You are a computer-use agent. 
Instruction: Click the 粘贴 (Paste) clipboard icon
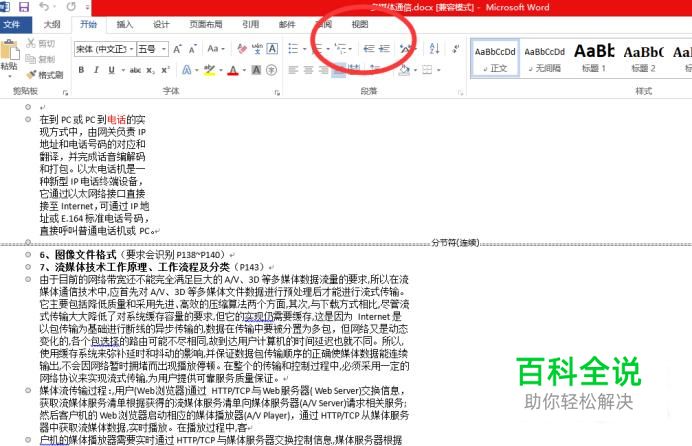click(9, 50)
